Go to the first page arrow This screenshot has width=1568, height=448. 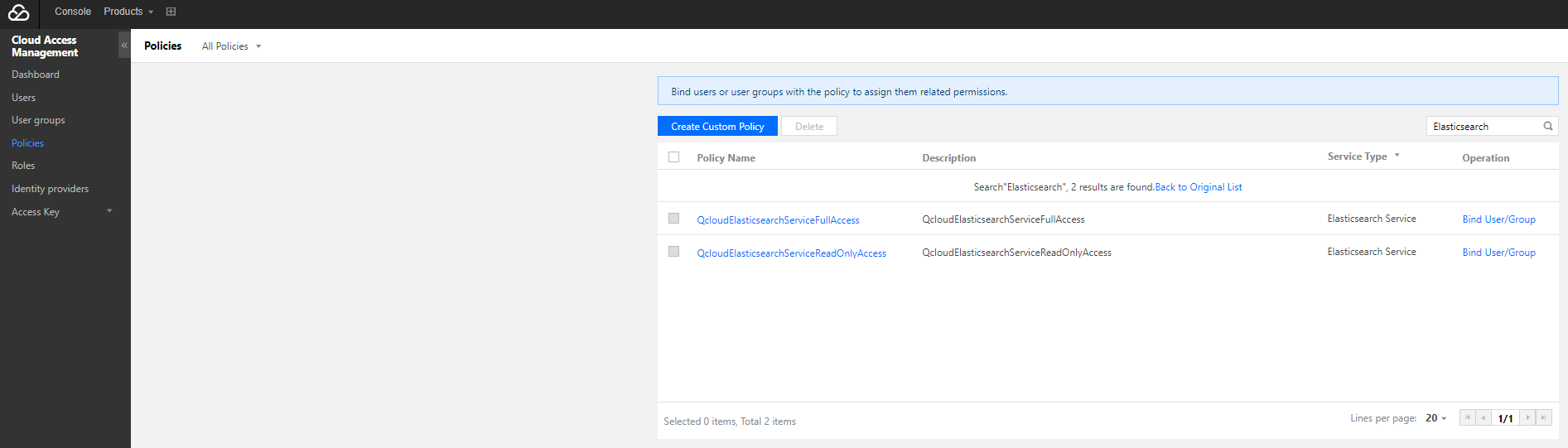1467,418
